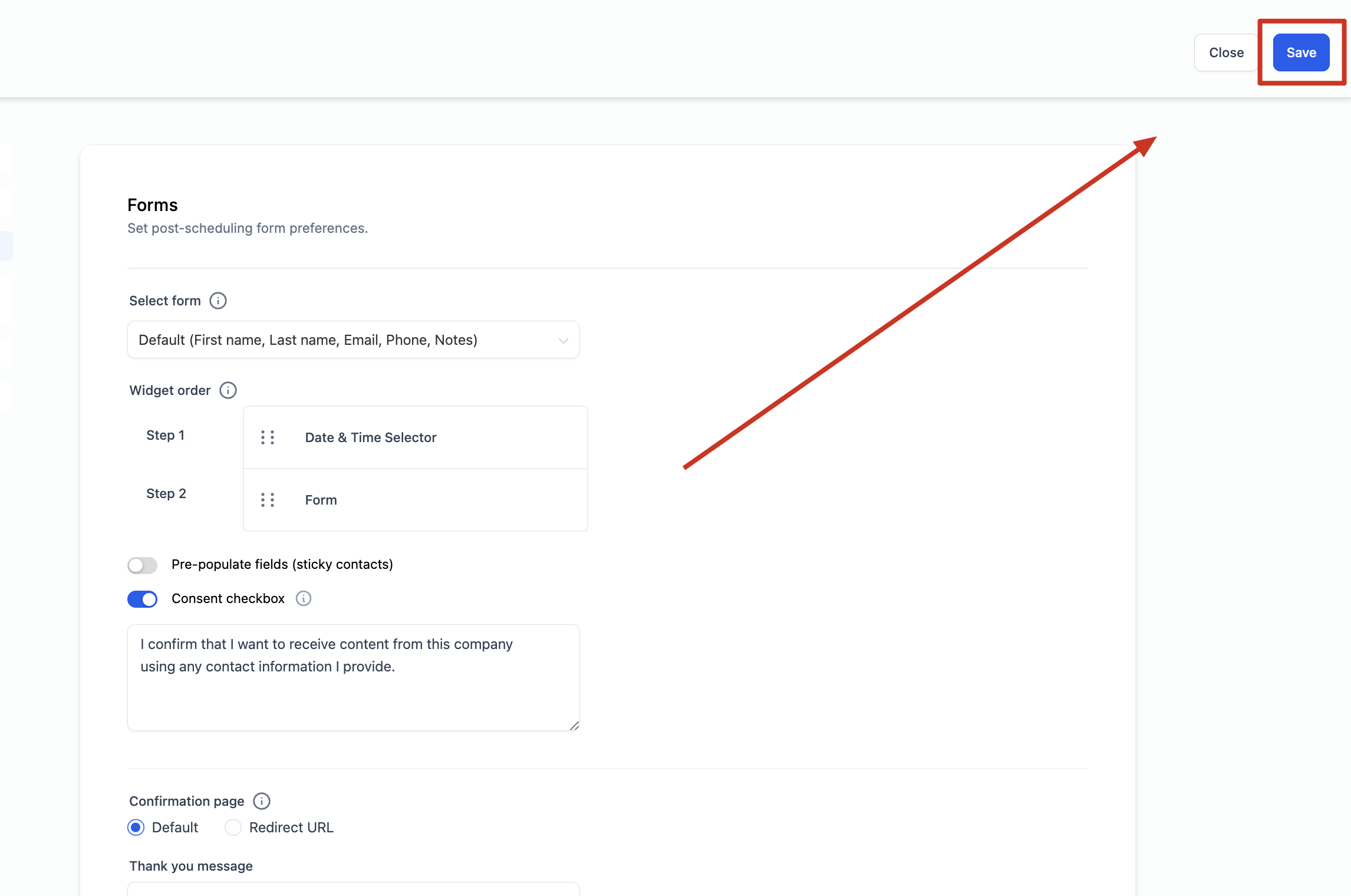The image size is (1351, 896).
Task: Click info icon next to Consent checkbox
Action: (304, 598)
